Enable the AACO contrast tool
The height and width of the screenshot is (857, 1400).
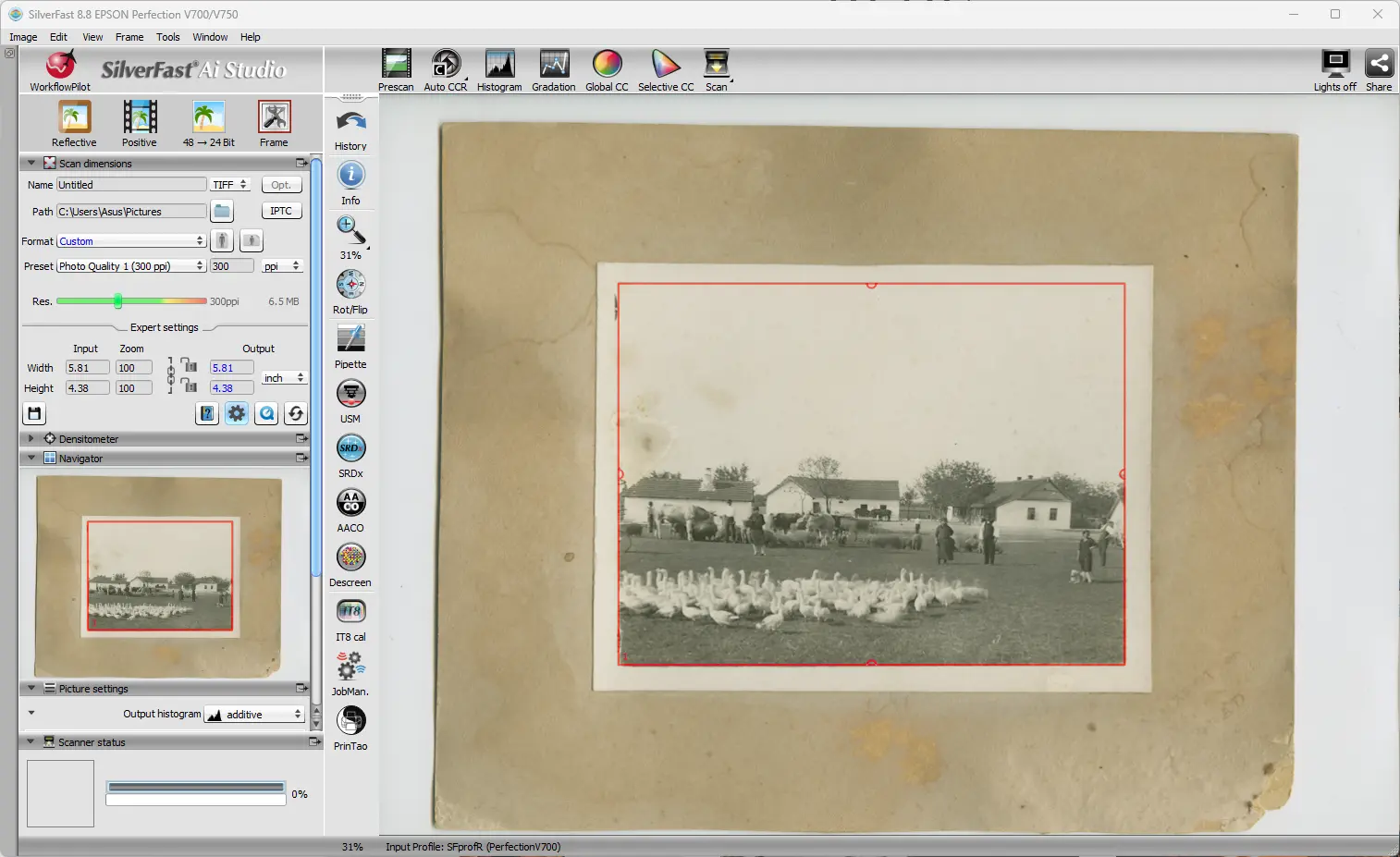[350, 502]
